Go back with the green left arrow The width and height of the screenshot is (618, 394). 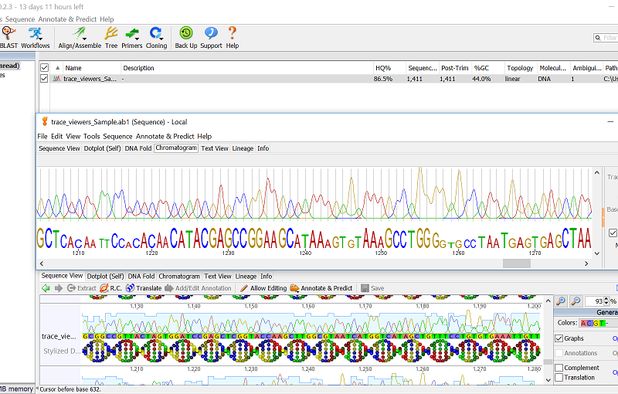[x=46, y=288]
